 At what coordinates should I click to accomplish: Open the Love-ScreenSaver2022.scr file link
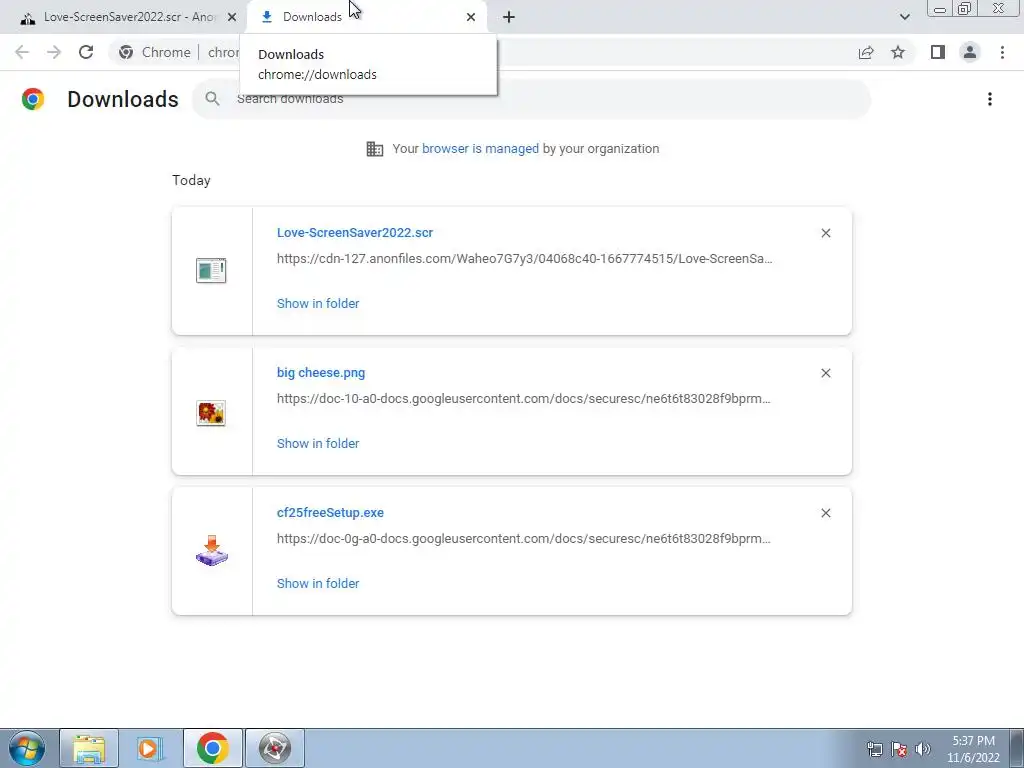point(355,232)
